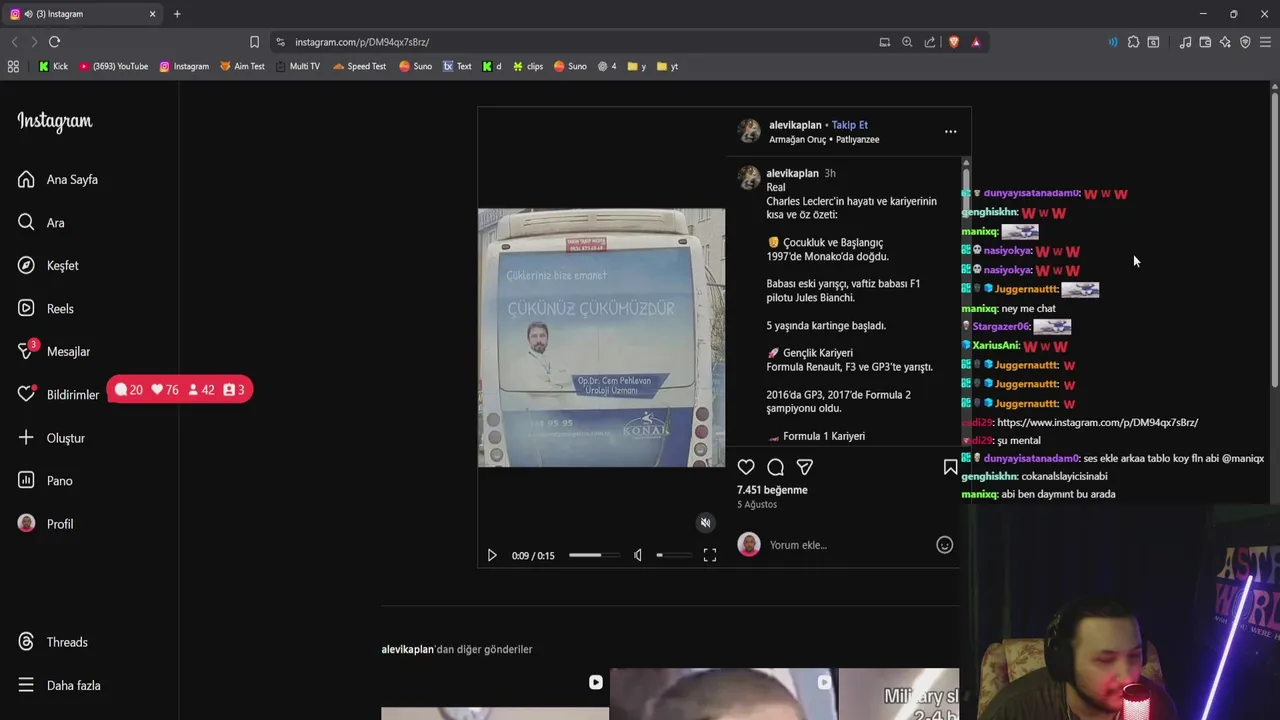This screenshot has height=720, width=1280.
Task: Open Keşfet explore page
Action: [x=48, y=266]
